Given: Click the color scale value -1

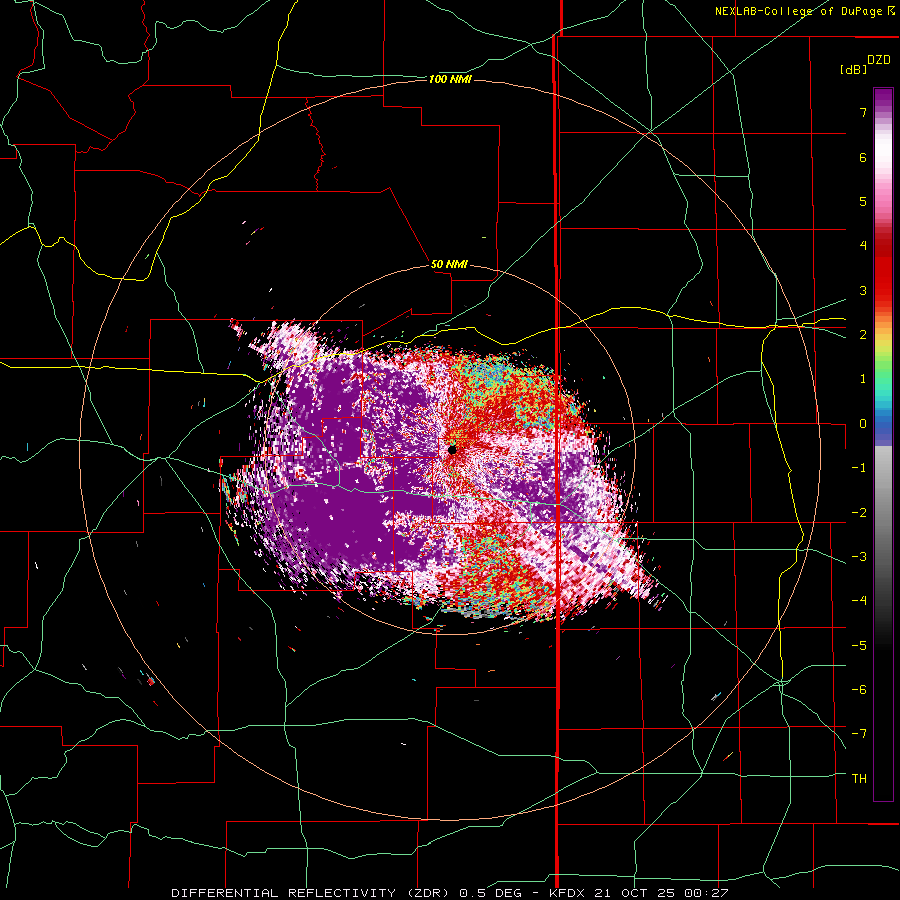Looking at the screenshot, I should 859,468.
